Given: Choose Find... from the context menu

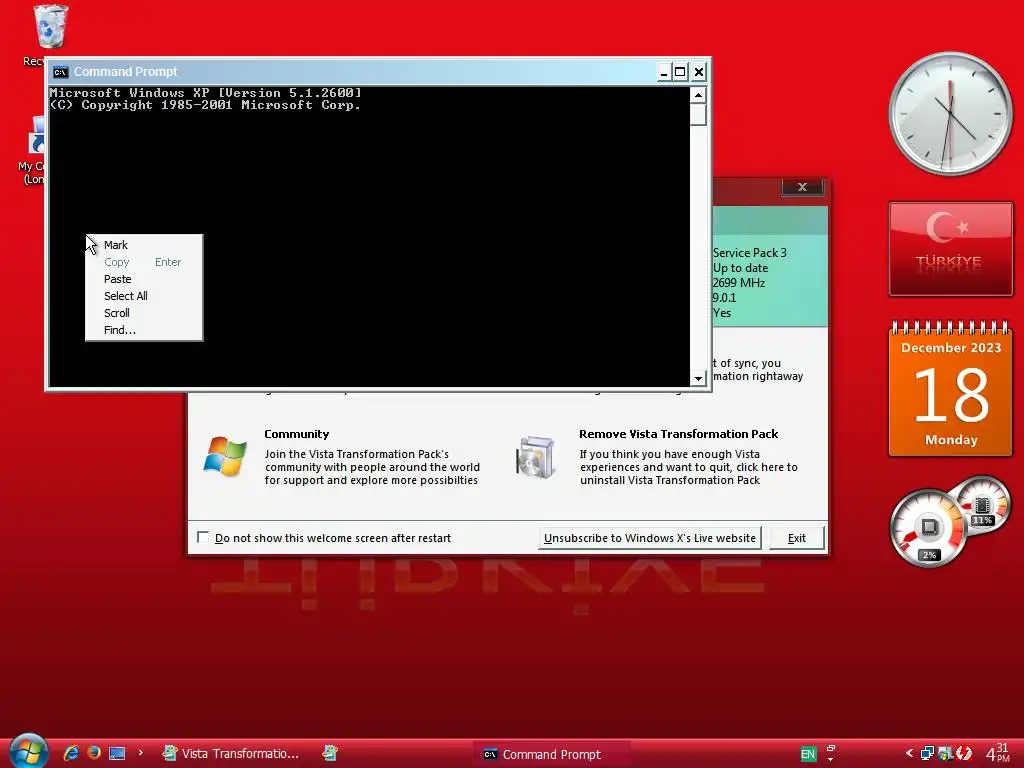Looking at the screenshot, I should coord(144,330).
